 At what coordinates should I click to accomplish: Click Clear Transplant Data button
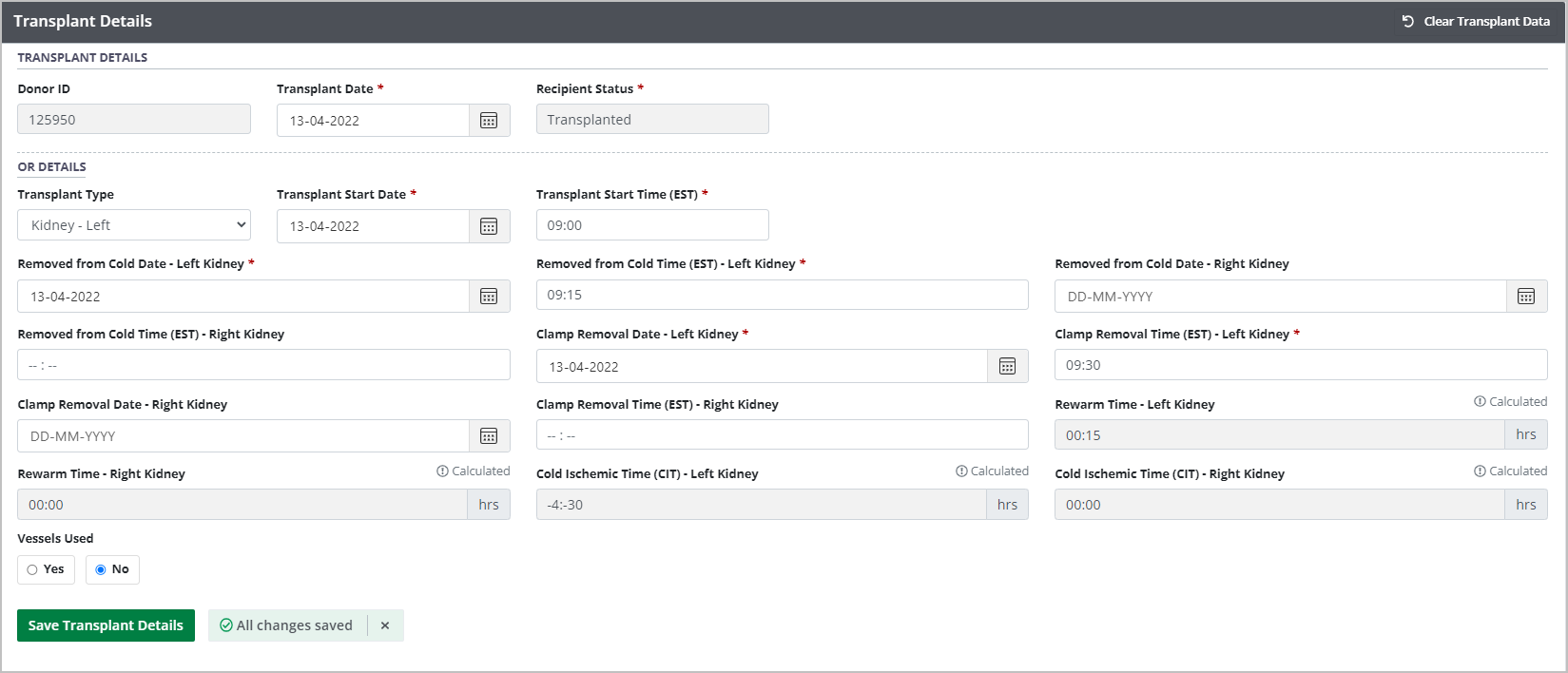pos(1476,21)
